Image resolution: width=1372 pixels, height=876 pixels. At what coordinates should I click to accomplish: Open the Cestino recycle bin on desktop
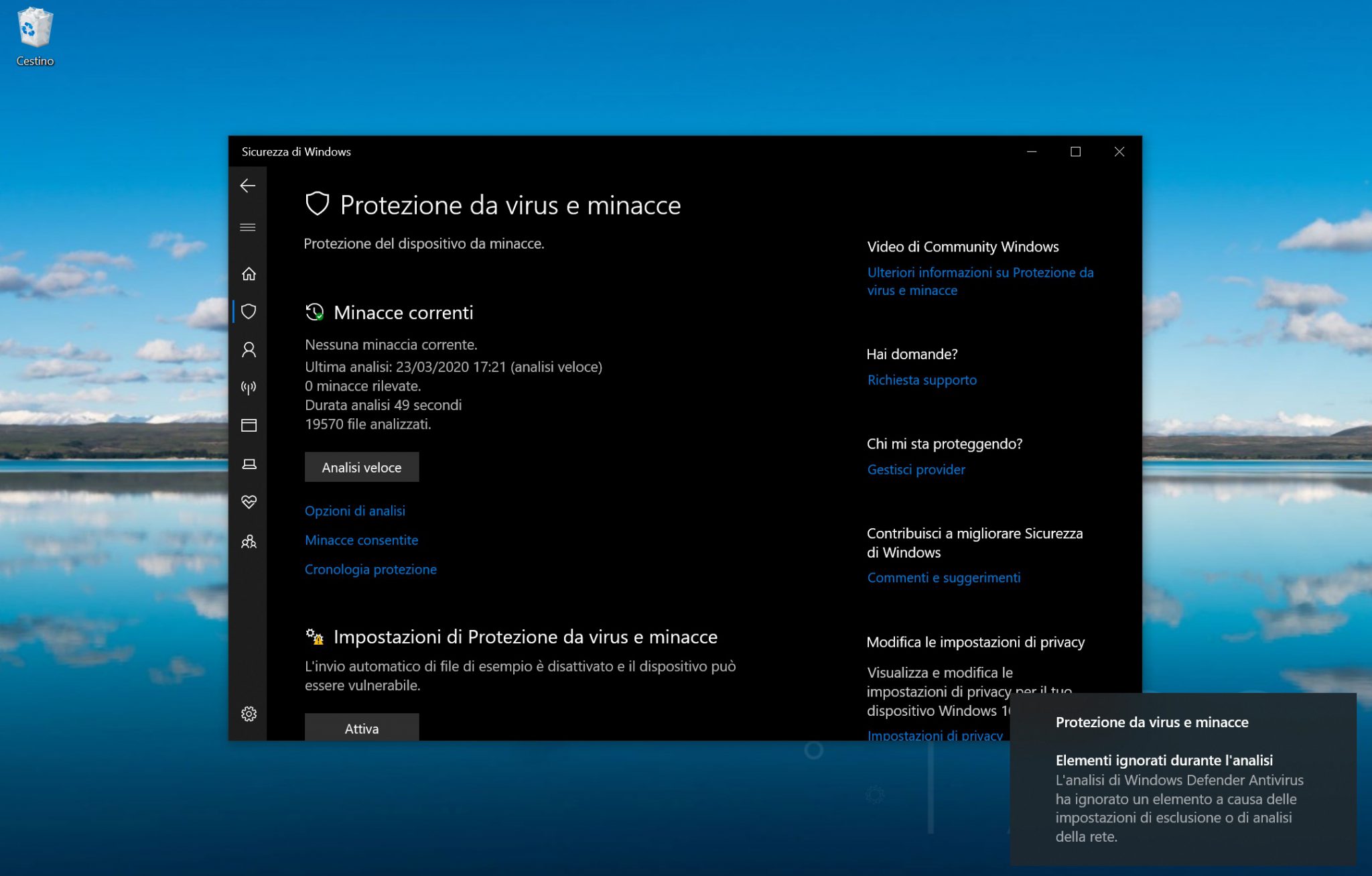point(35,37)
